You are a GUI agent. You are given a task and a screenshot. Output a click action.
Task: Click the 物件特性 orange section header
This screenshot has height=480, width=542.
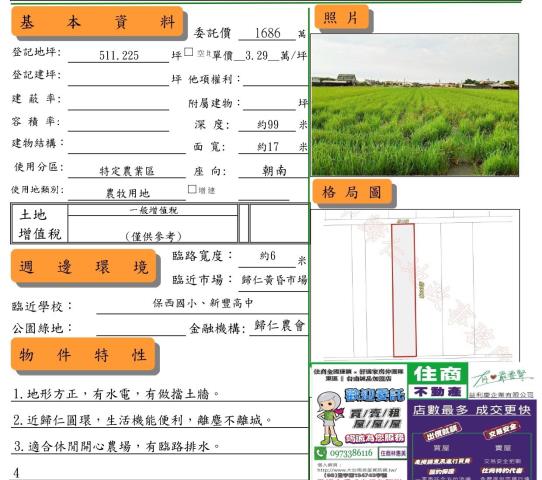point(83,355)
